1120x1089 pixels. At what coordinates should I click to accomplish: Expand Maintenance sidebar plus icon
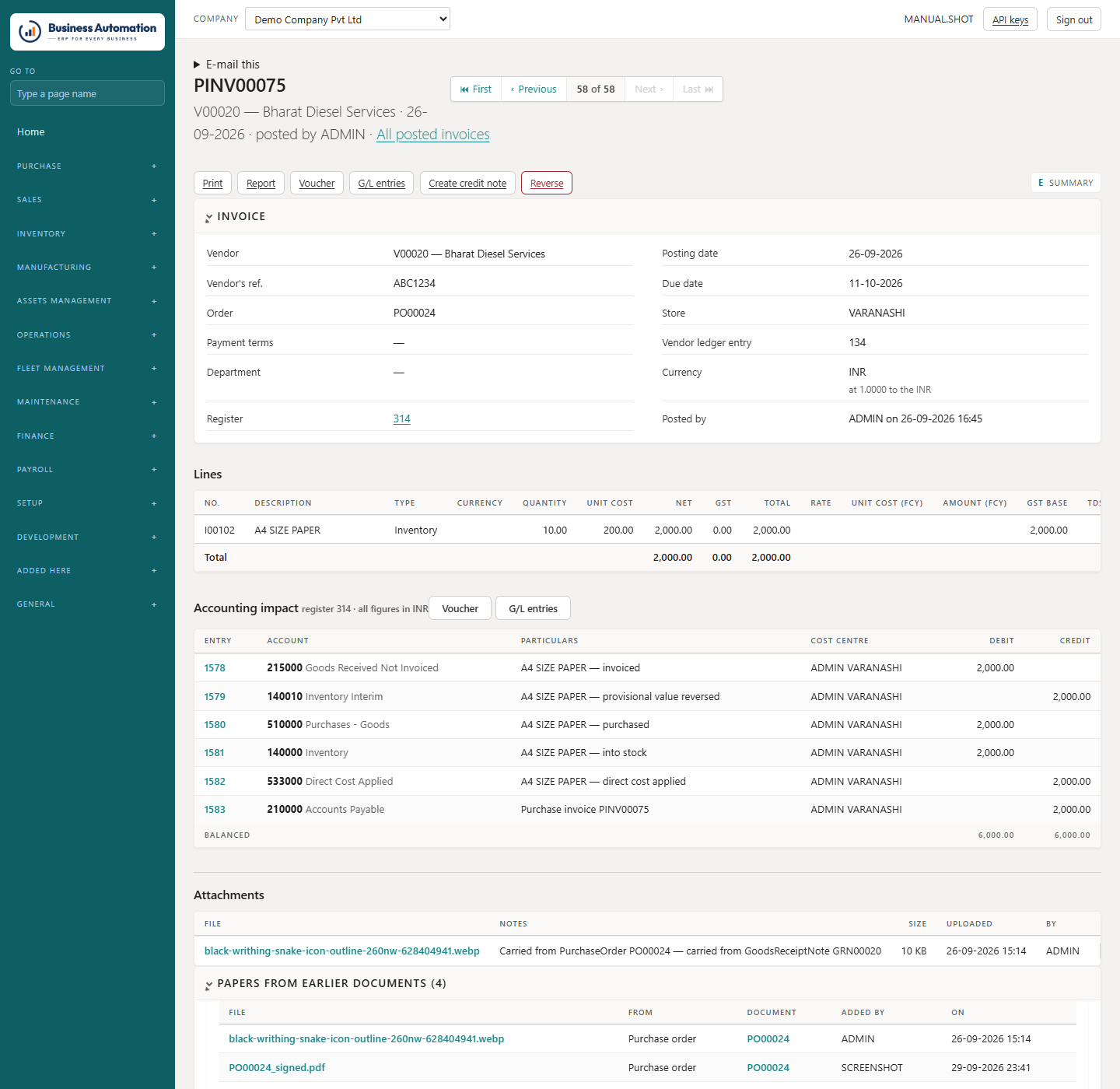click(154, 402)
